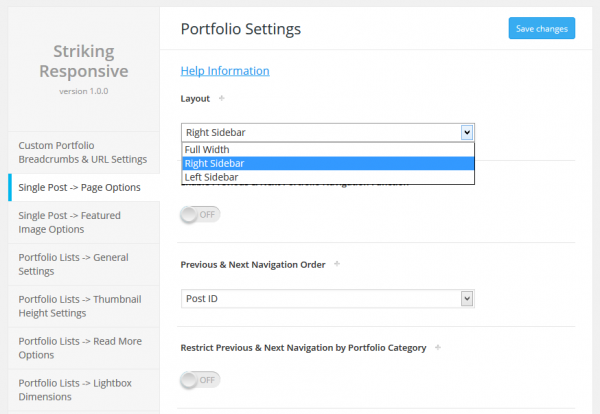Click the Save changes button
Image resolution: width=600 pixels, height=414 pixels.
[541, 29]
